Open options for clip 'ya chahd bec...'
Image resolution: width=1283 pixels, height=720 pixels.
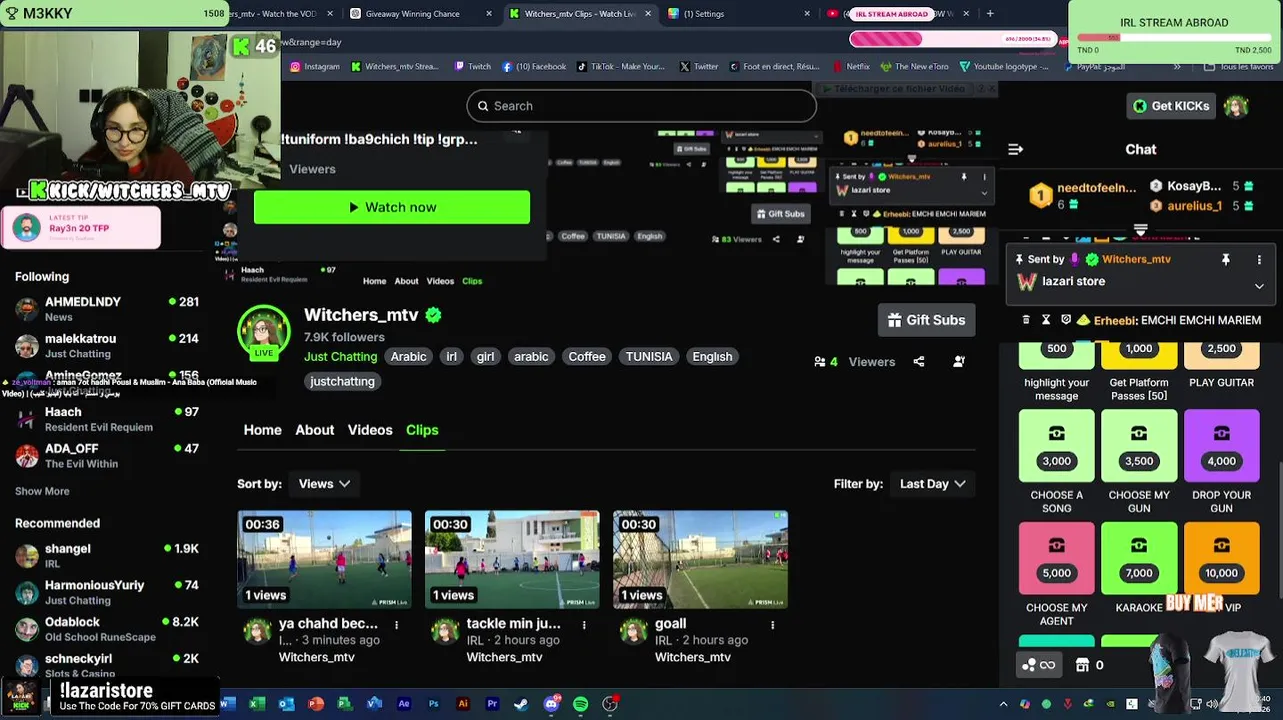[x=396, y=624]
